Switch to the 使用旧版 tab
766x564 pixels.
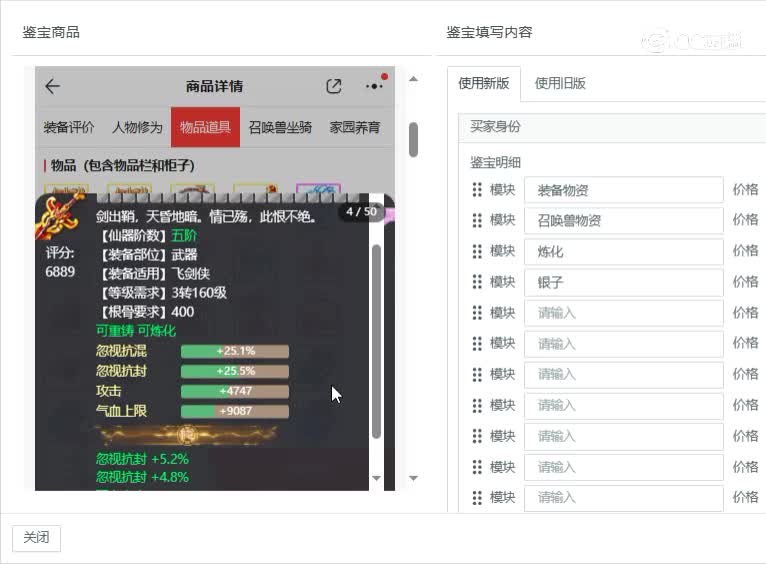(x=560, y=84)
